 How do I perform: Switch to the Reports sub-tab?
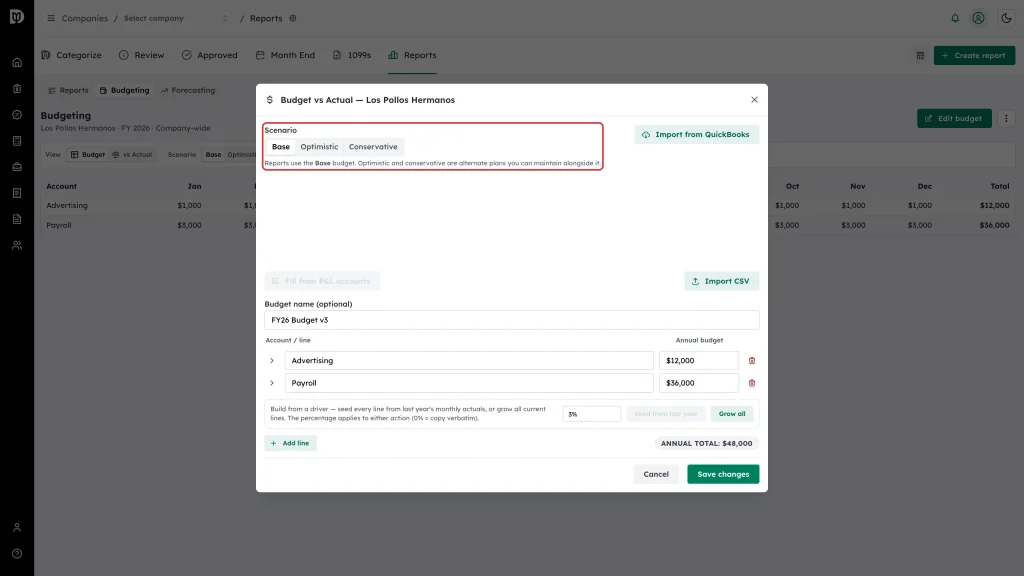68,91
